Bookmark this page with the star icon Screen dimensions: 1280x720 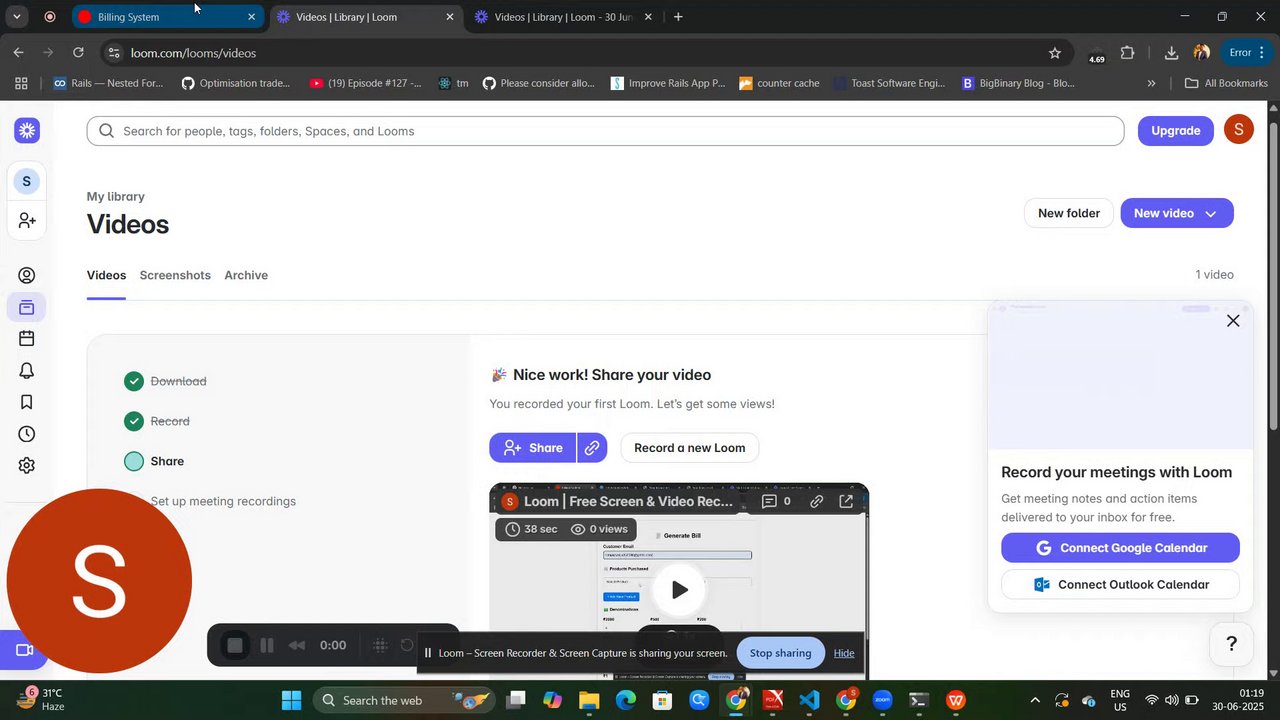pyautogui.click(x=1054, y=53)
